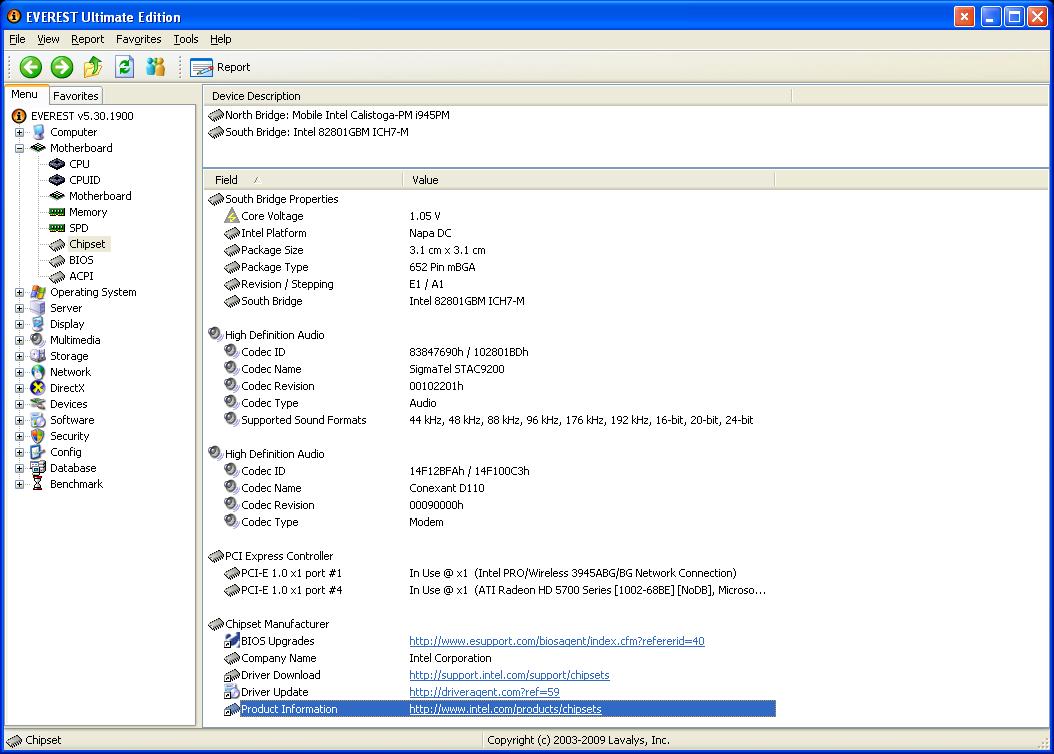Click the Multimedia speaker icon in the tree
The image size is (1054, 754).
38,340
